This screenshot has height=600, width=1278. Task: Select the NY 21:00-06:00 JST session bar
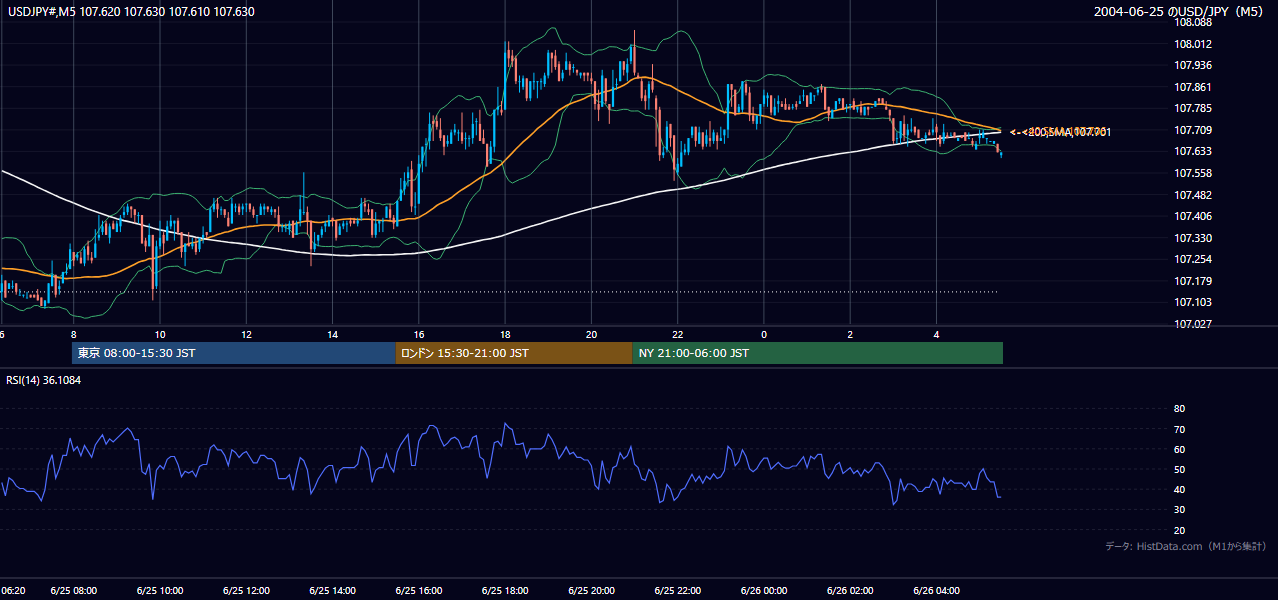point(817,353)
